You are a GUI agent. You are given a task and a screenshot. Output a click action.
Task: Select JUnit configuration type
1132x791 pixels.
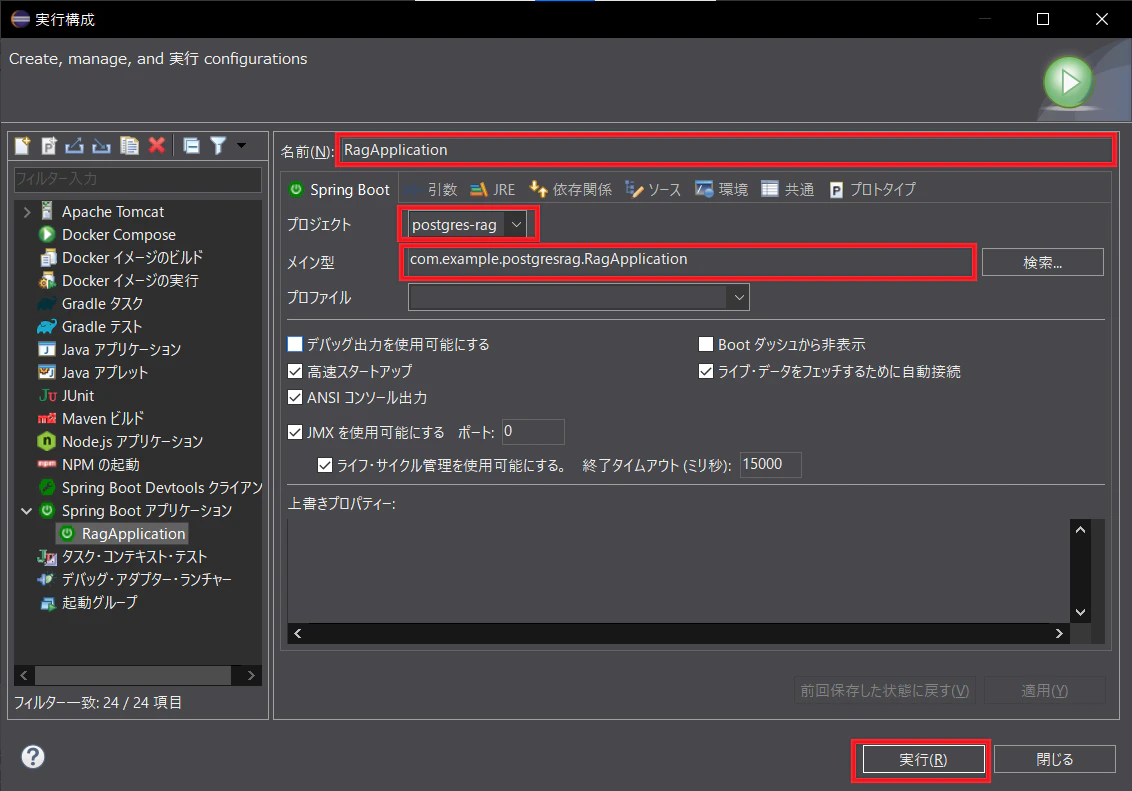coord(77,396)
